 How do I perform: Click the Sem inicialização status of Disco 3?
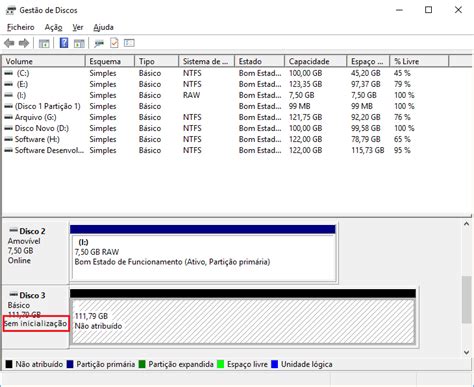point(36,323)
